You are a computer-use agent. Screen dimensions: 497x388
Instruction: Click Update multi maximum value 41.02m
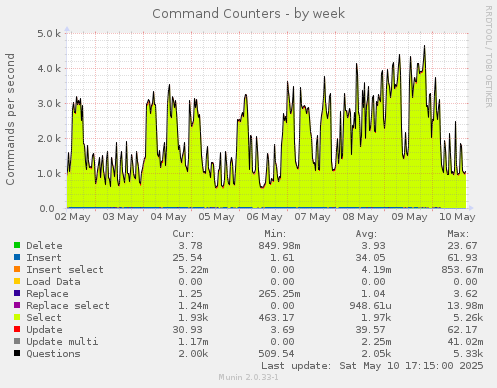click(465, 342)
